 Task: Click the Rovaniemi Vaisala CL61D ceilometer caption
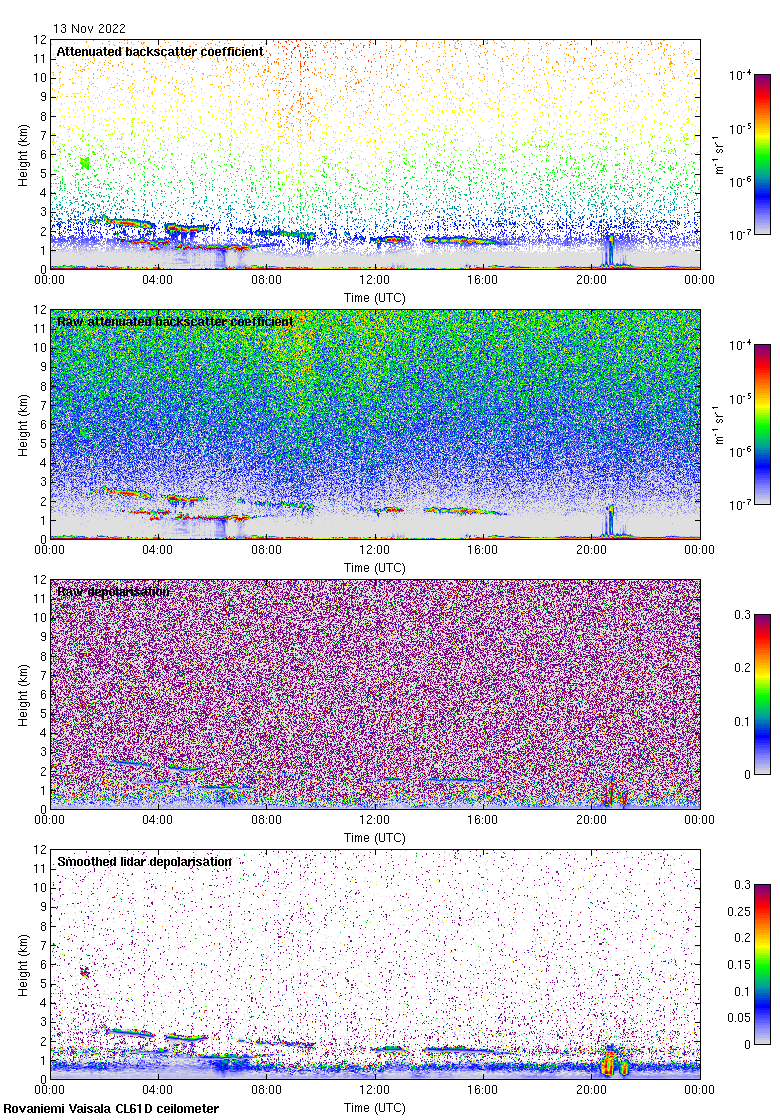pos(111,1109)
